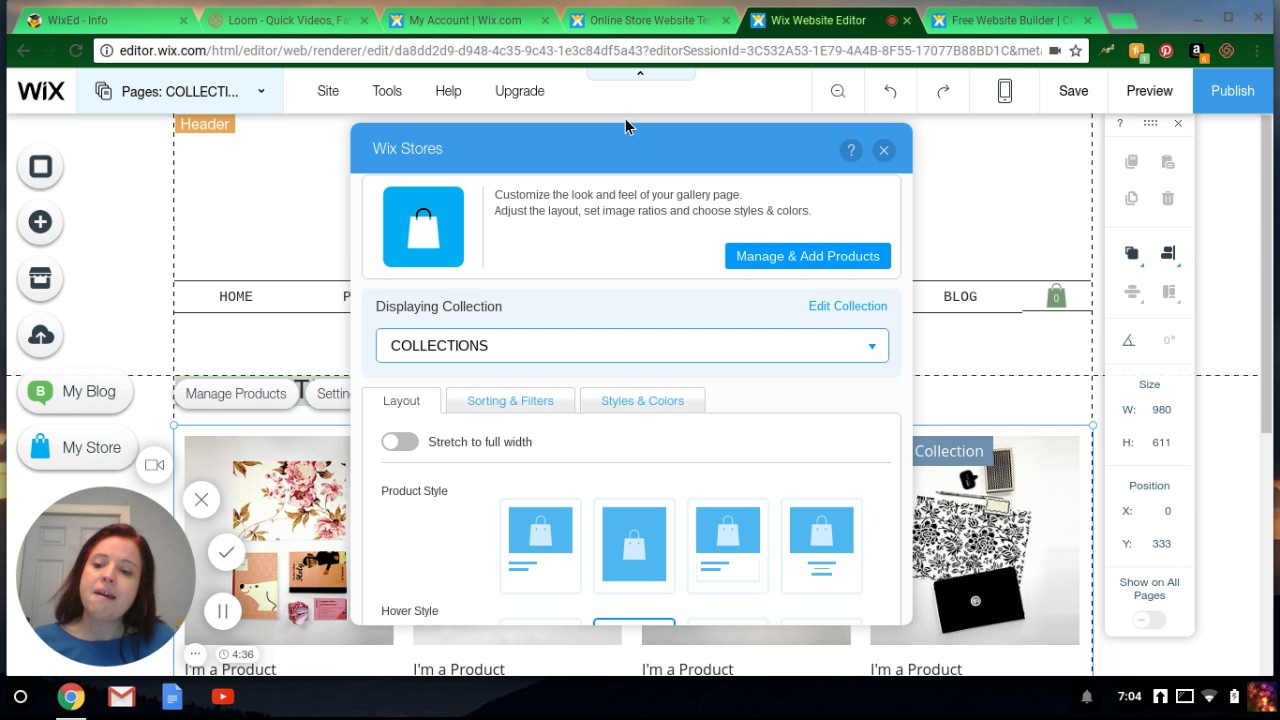The height and width of the screenshot is (720, 1280).
Task: Close the Wix Stores panel
Action: (884, 150)
